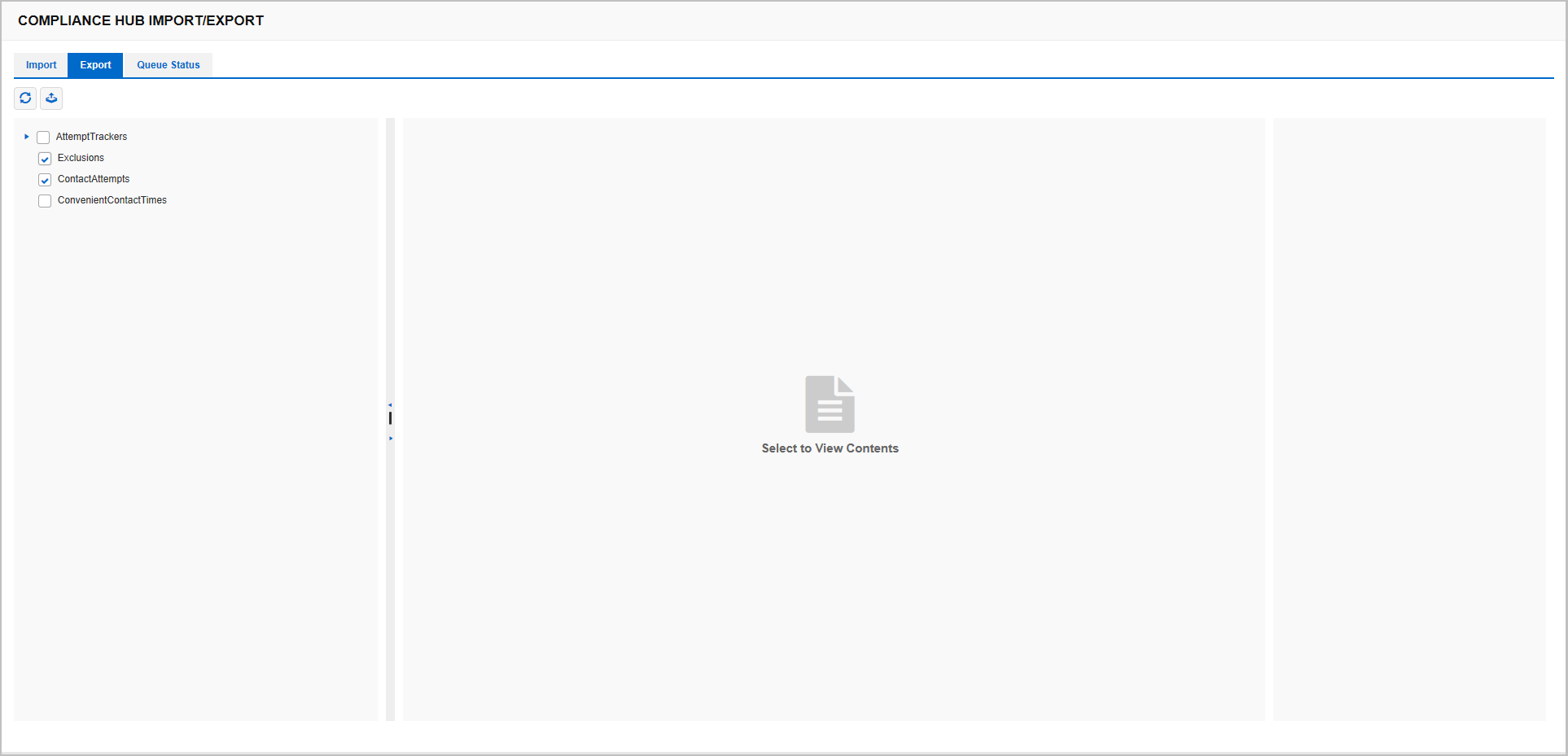This screenshot has width=1568, height=756.
Task: Click the splitter handle between panels
Action: (x=390, y=418)
